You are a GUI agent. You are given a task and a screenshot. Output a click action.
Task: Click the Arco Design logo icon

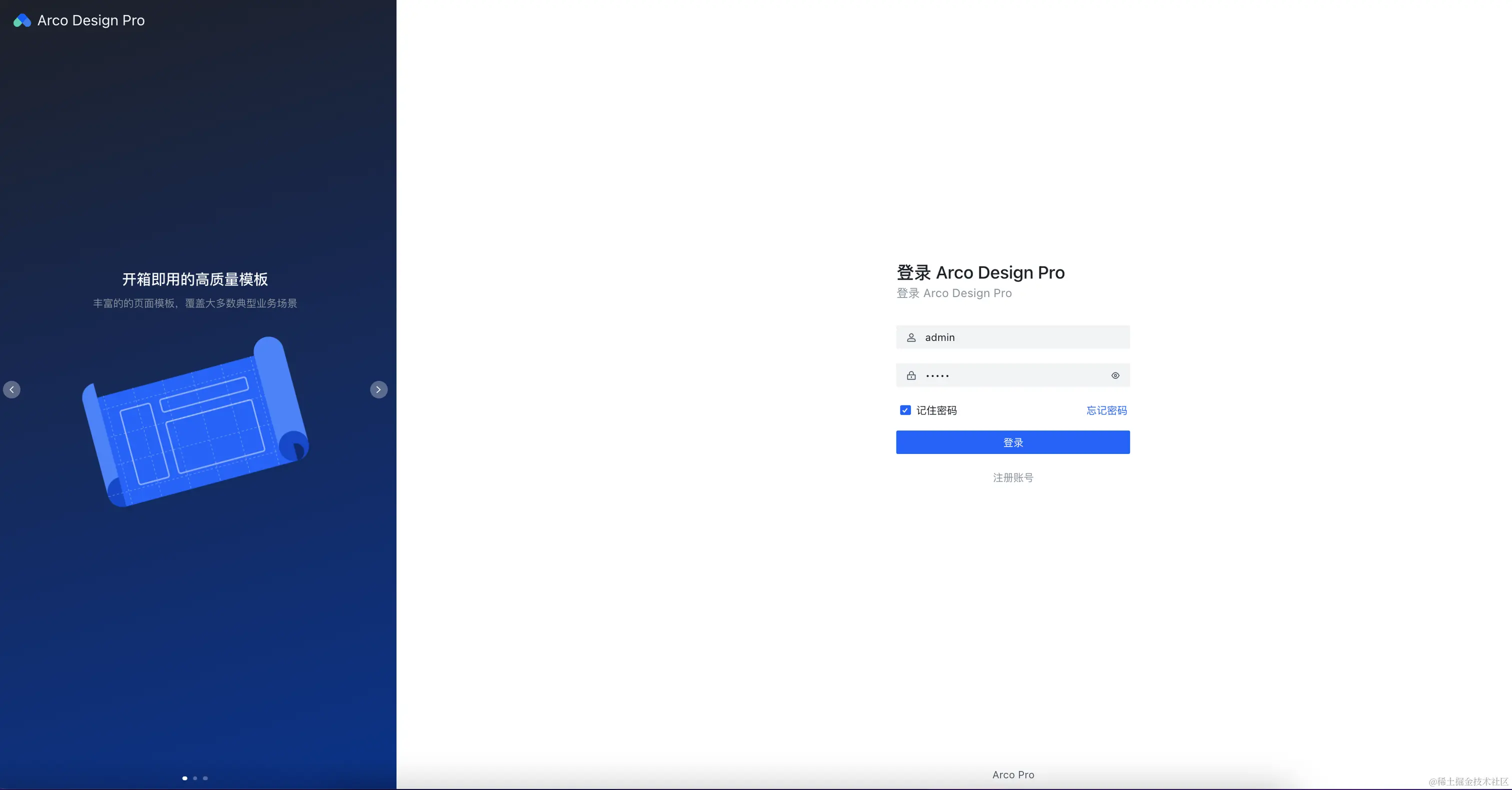(x=21, y=20)
